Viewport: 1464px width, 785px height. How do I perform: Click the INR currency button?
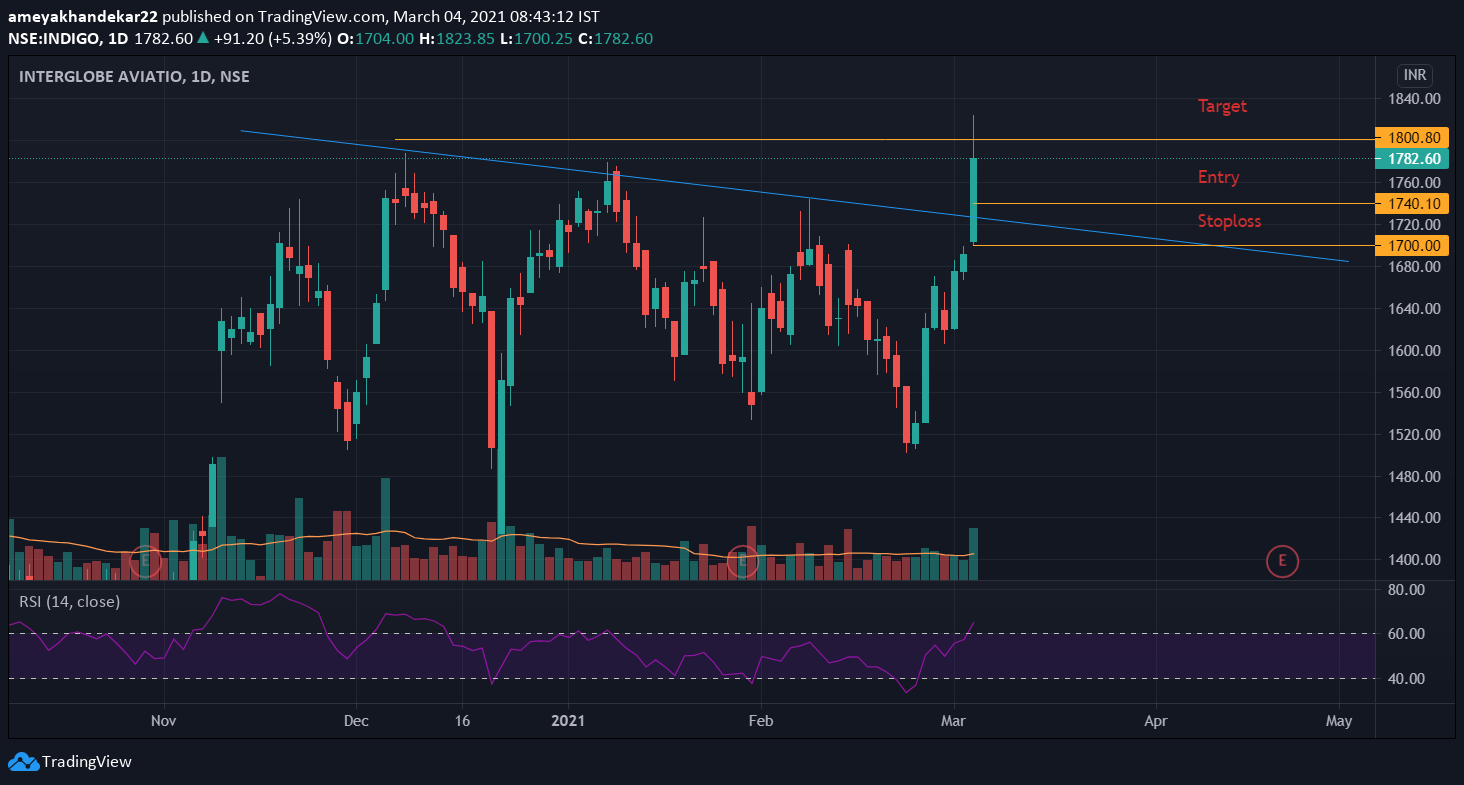tap(1415, 75)
